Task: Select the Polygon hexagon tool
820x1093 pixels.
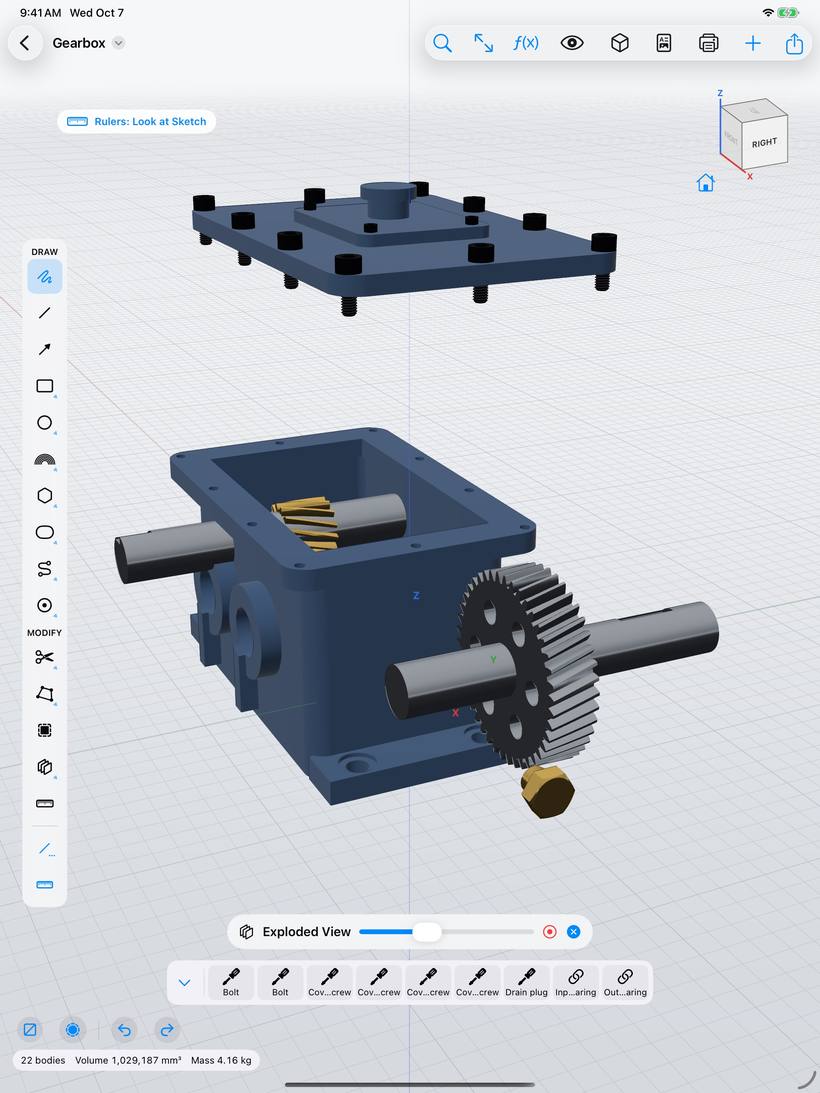Action: [x=45, y=496]
